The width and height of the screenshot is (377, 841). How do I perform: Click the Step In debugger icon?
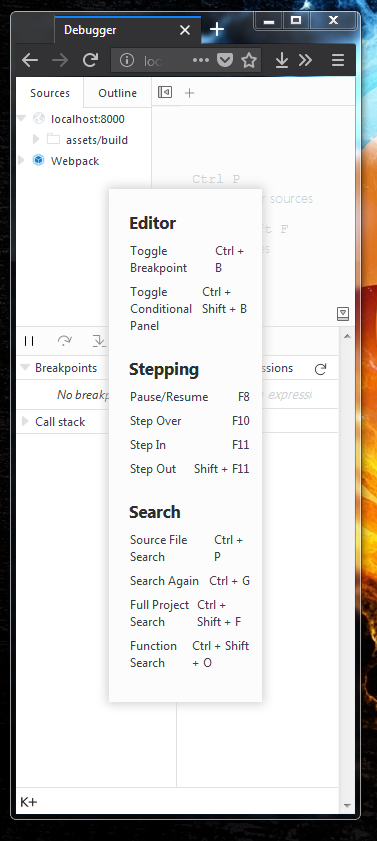point(99,341)
